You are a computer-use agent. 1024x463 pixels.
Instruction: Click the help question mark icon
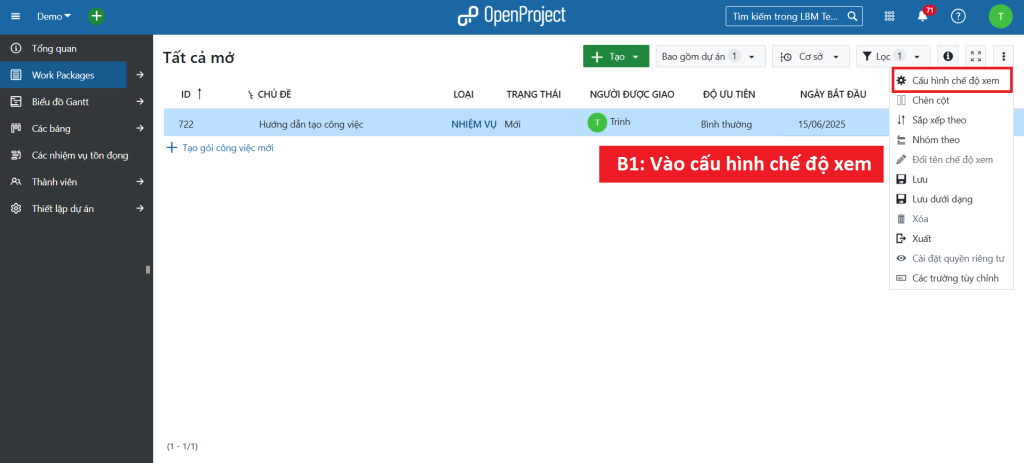[958, 16]
